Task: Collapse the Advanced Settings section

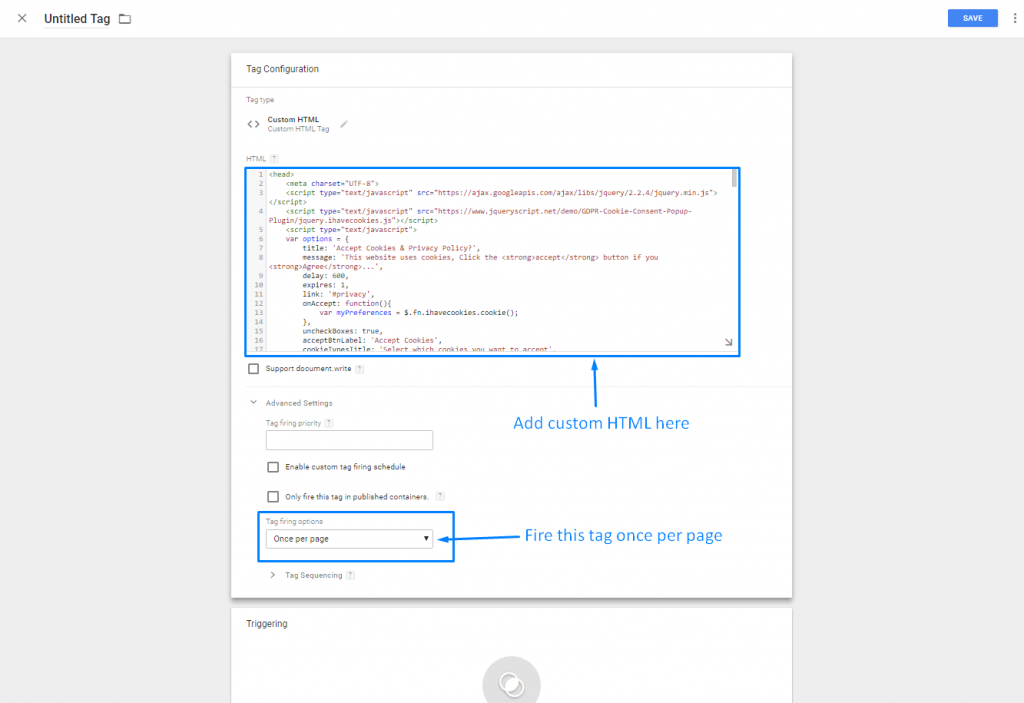Action: point(253,402)
